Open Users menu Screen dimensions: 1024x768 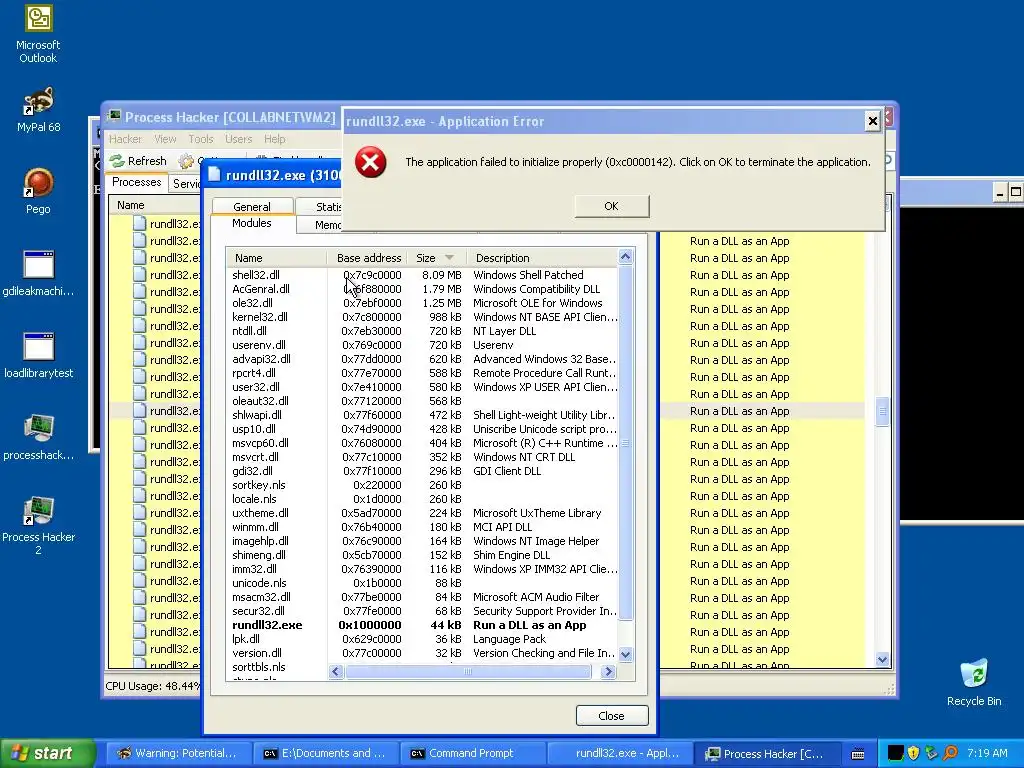pos(238,139)
